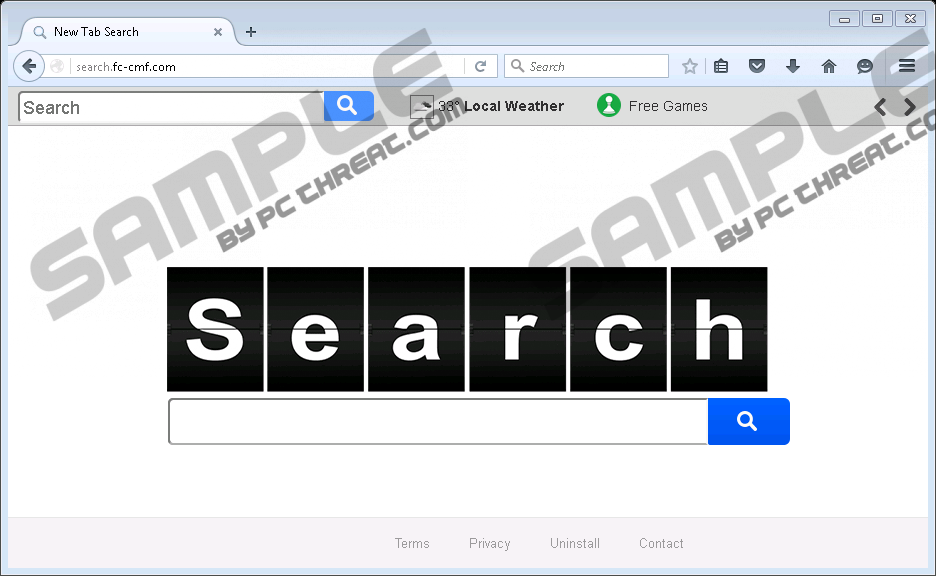Open the chat smiley icon

(x=865, y=66)
